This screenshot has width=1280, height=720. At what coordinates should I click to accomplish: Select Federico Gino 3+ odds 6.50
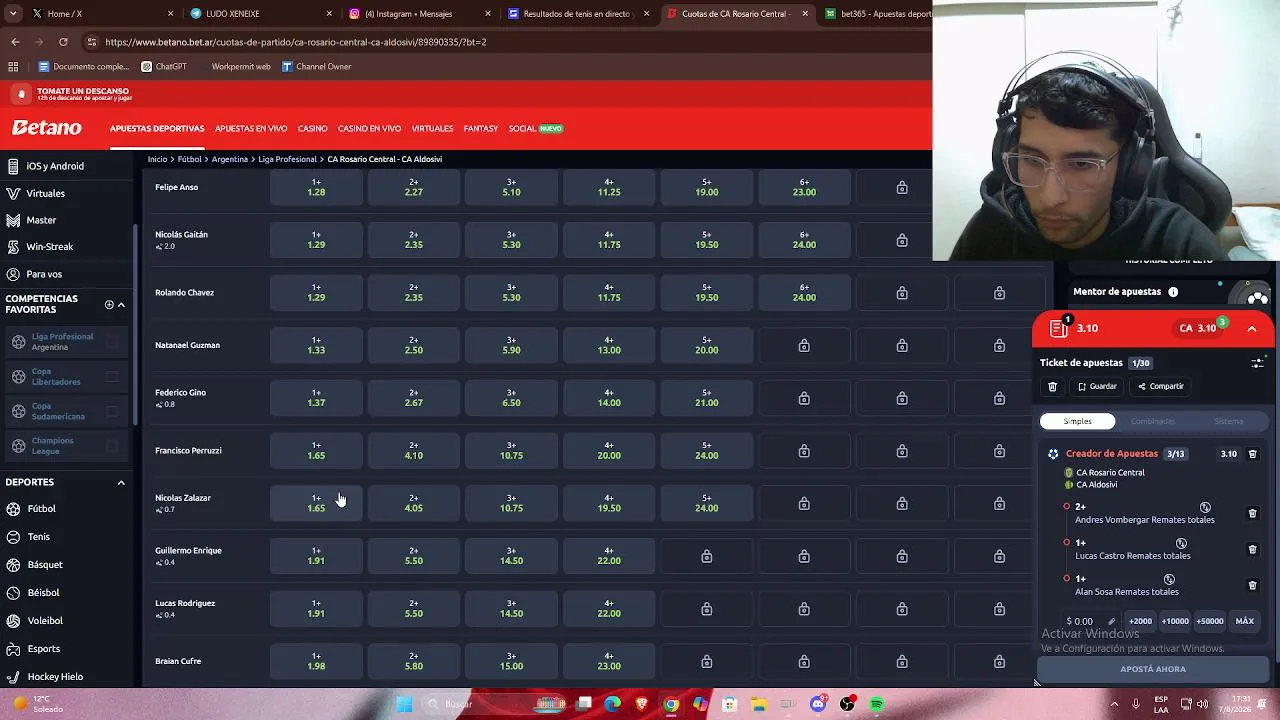(511, 398)
